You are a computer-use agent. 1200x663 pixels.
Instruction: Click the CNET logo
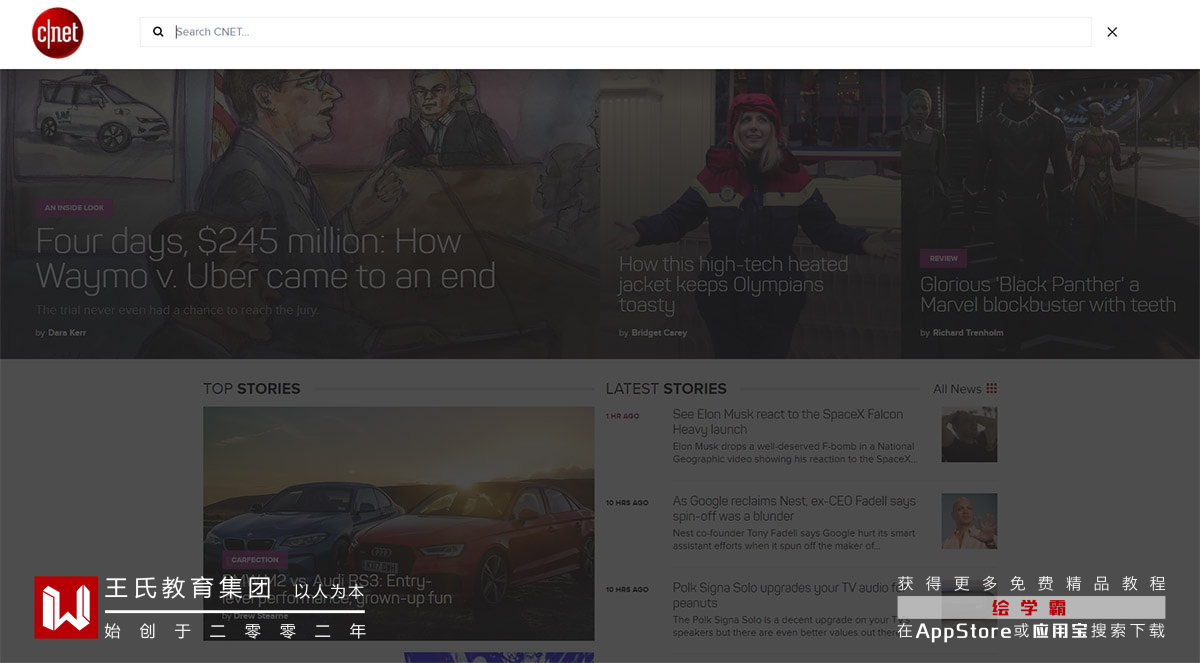[58, 33]
